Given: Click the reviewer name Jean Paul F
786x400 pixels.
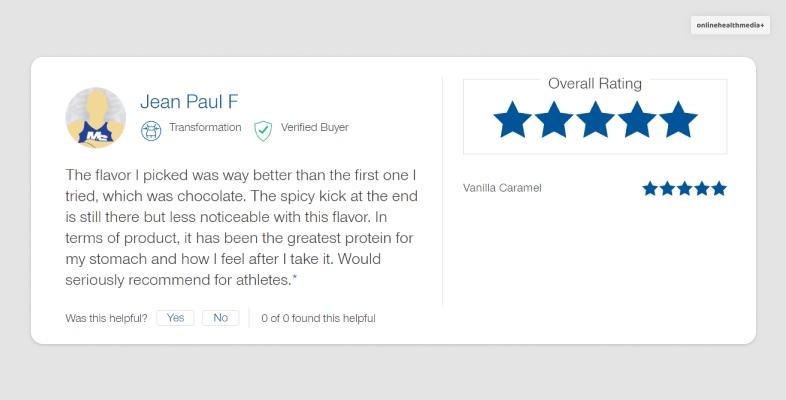Looking at the screenshot, I should 189,101.
